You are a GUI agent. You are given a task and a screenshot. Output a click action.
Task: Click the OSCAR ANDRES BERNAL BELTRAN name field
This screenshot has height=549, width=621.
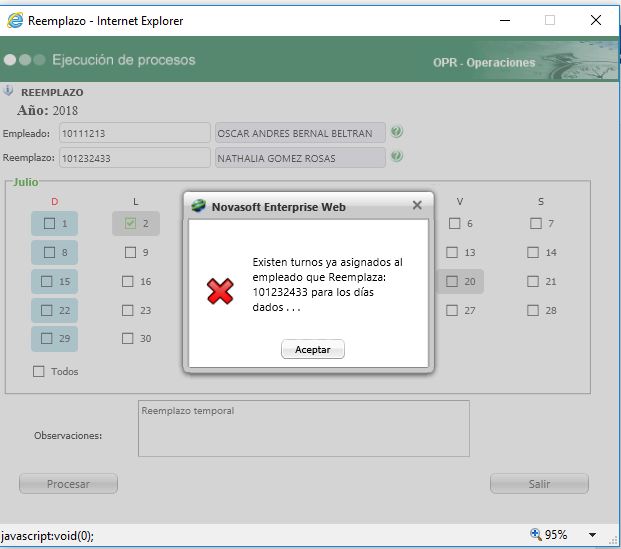(x=300, y=133)
